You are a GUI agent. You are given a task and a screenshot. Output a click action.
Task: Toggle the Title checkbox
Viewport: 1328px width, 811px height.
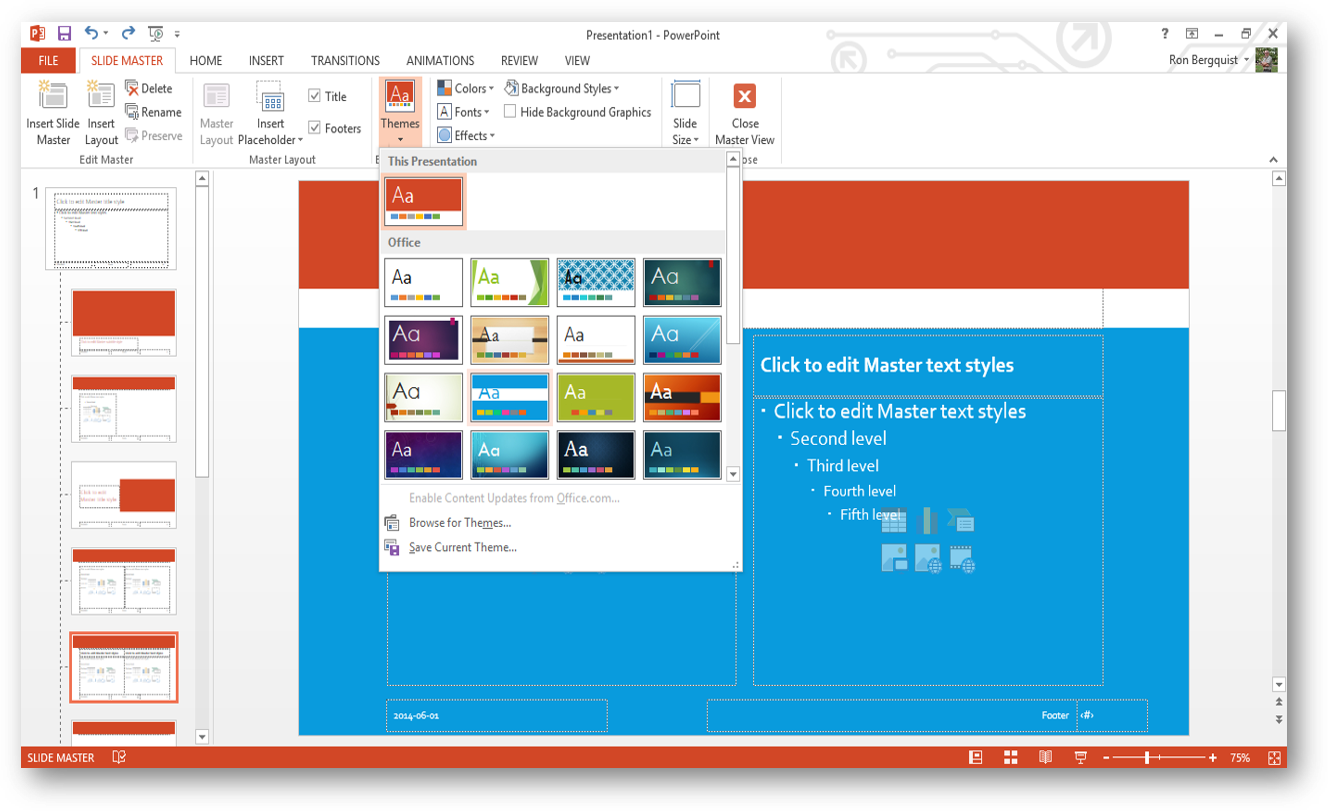(x=327, y=96)
